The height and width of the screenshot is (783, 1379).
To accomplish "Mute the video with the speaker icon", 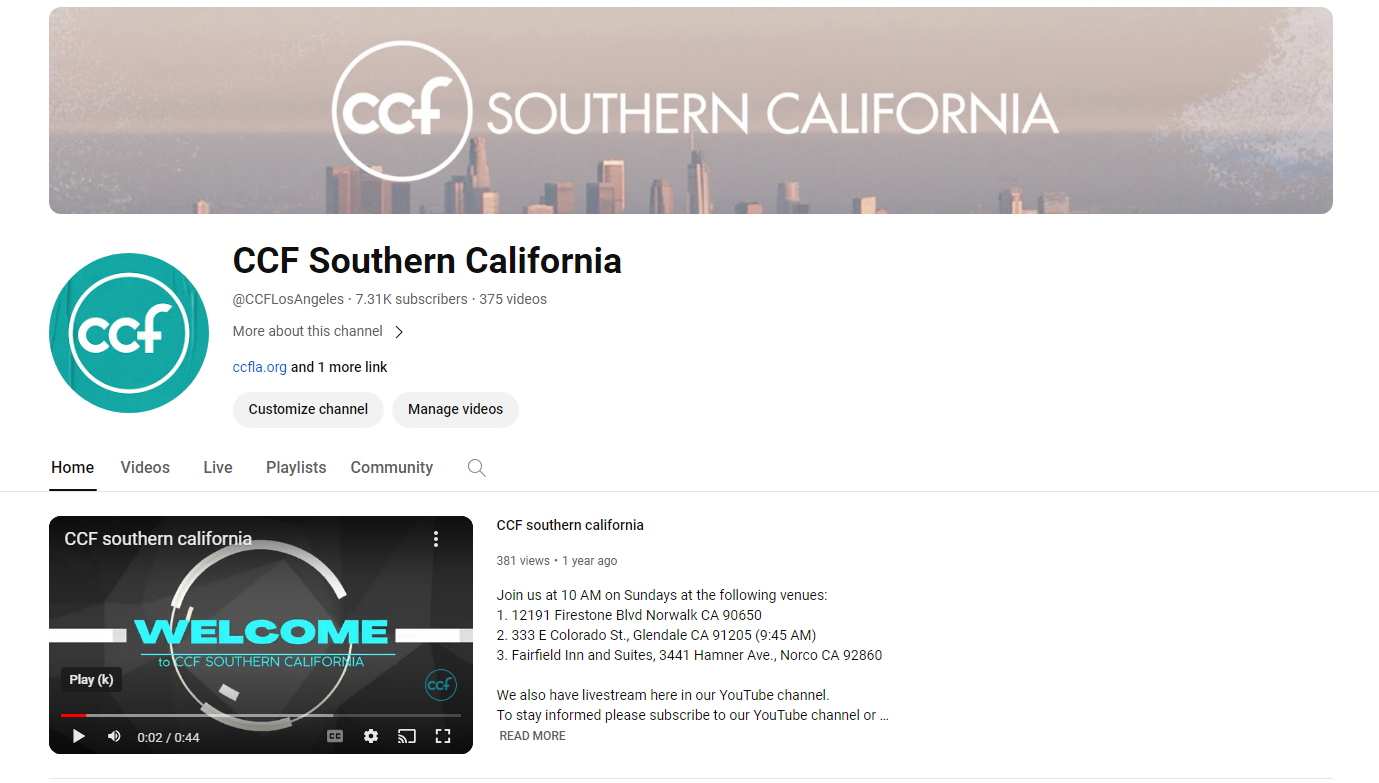I will (x=114, y=736).
